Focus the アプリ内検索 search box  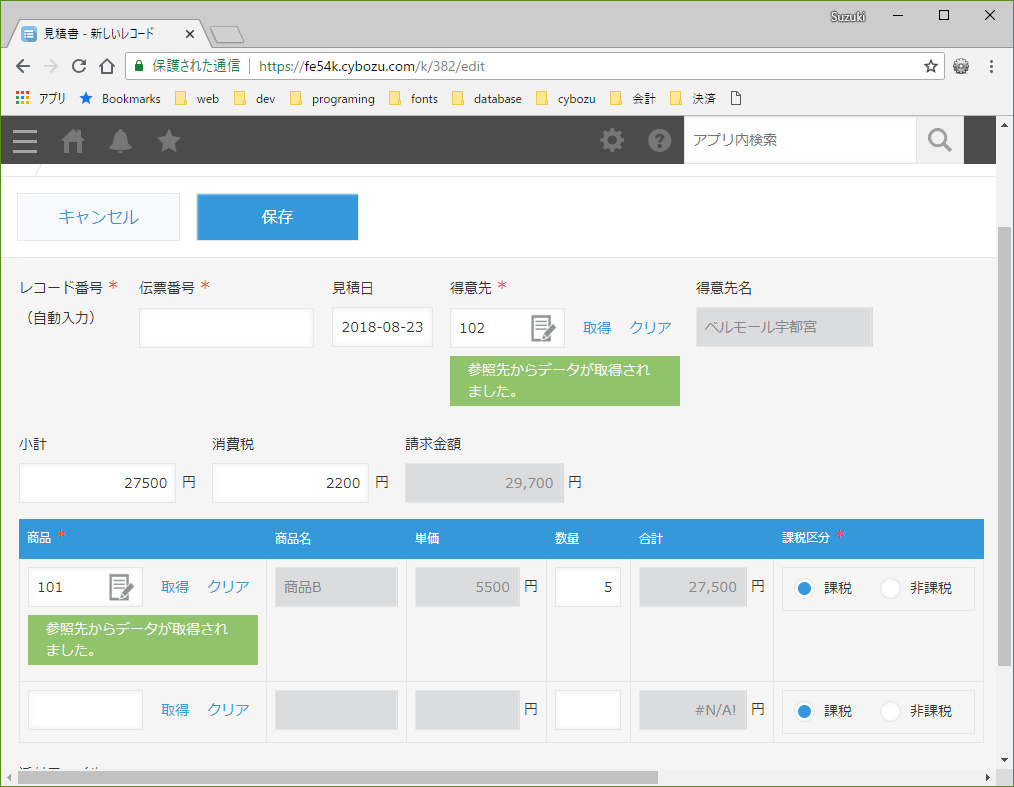pyautogui.click(x=800, y=140)
